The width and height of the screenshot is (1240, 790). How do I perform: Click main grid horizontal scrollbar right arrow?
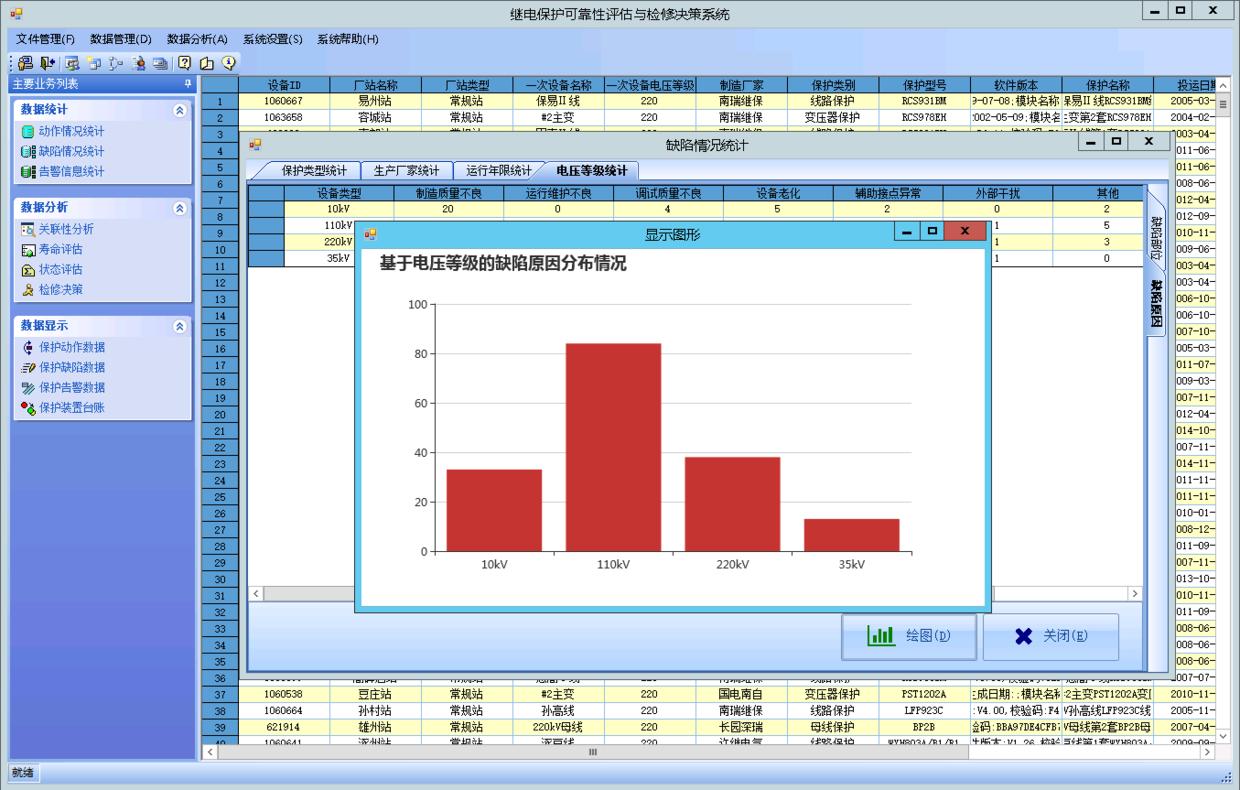[1207, 751]
